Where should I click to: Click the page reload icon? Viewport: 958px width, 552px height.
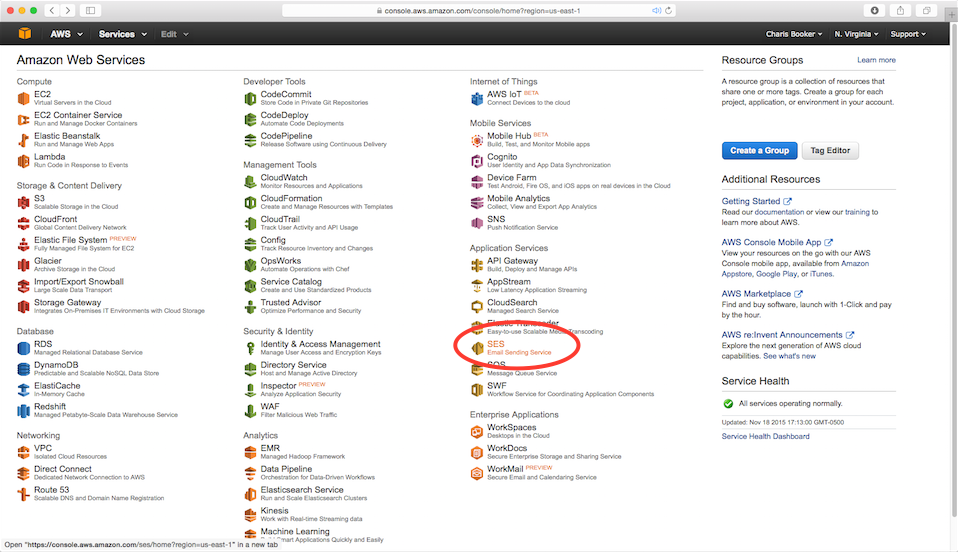668,10
